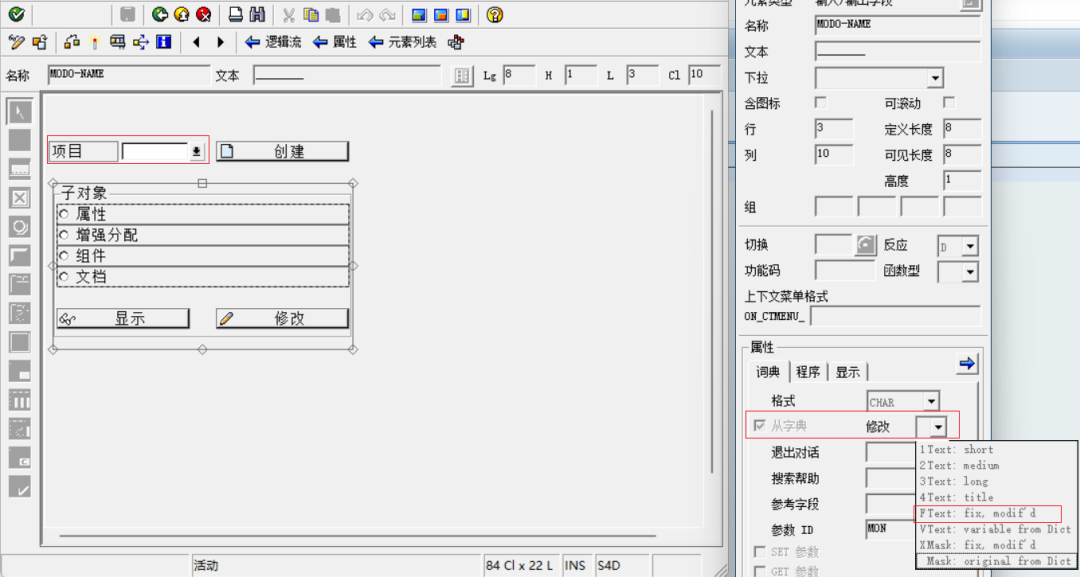Click the 属性 toolbar button
The height and width of the screenshot is (577, 1080).
click(x=335, y=42)
